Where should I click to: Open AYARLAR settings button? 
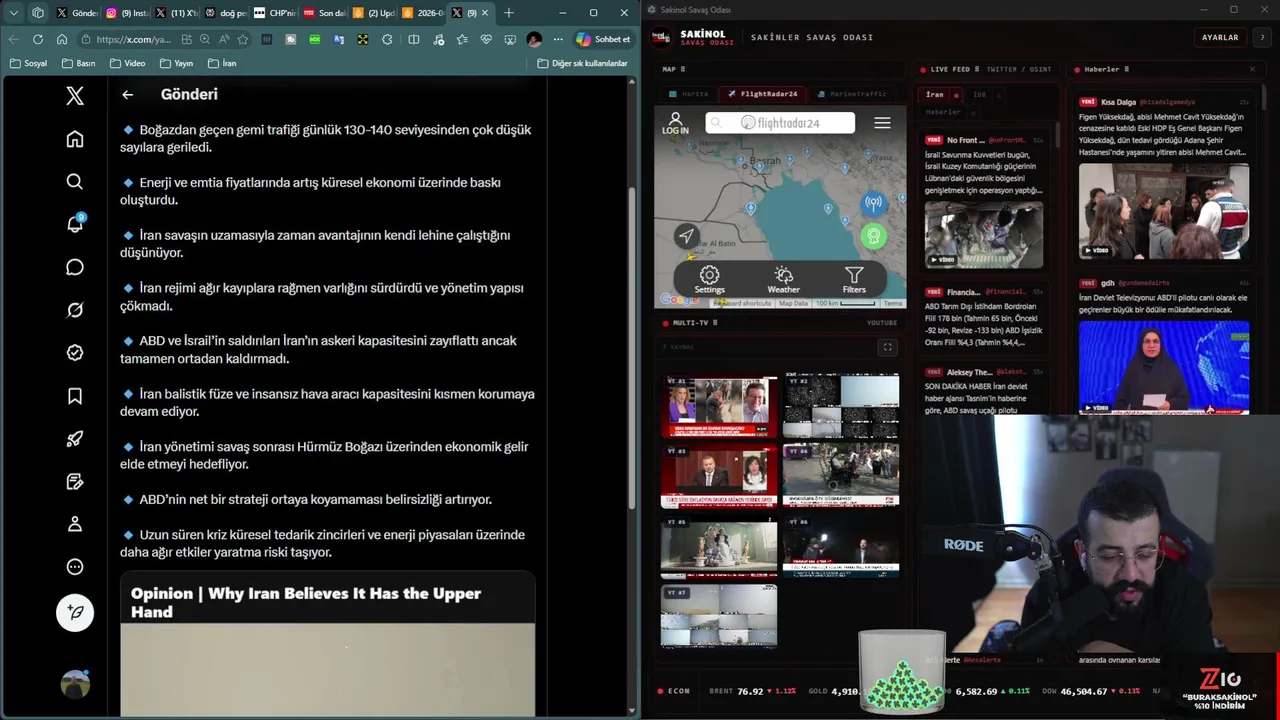(x=1220, y=37)
